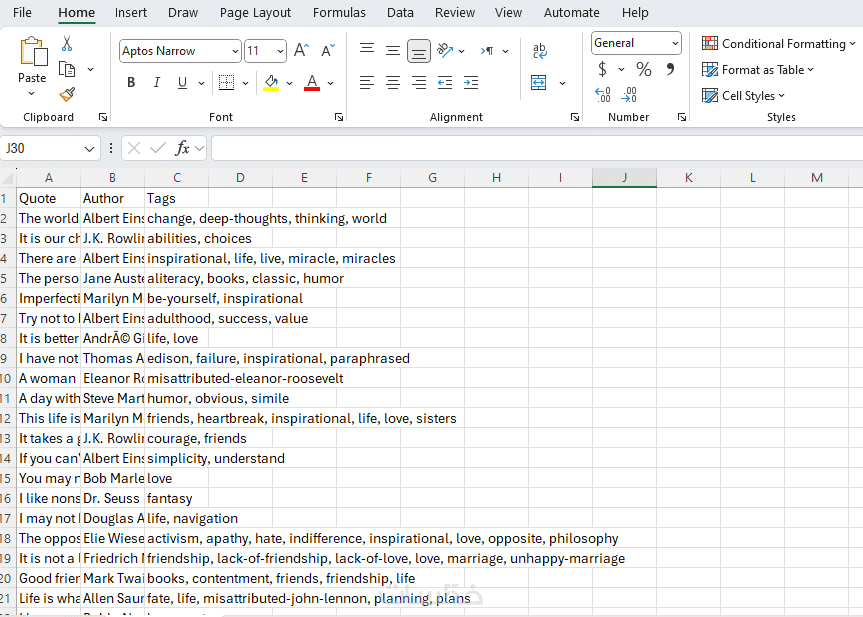Click the text direction paragraph icon
This screenshot has height=617, width=863.
click(x=487, y=51)
